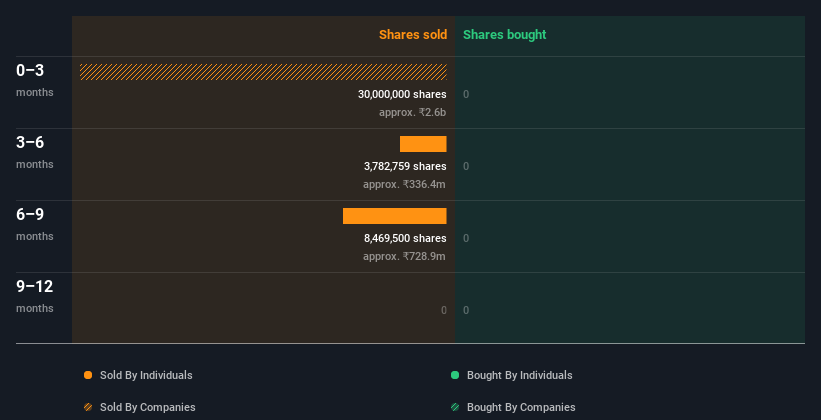Select the Sold By Individuals legend label

point(146,375)
